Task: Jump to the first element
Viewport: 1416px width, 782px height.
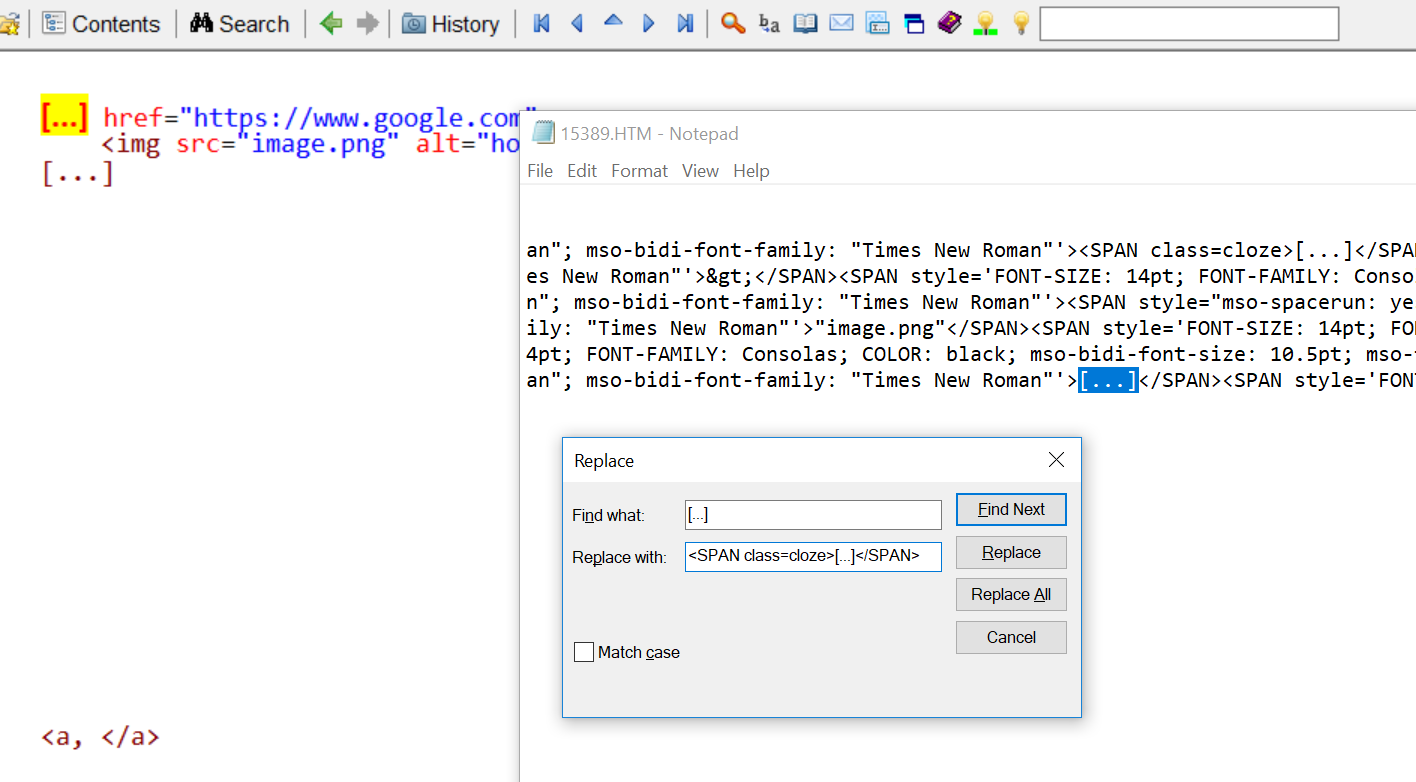Action: [x=542, y=24]
